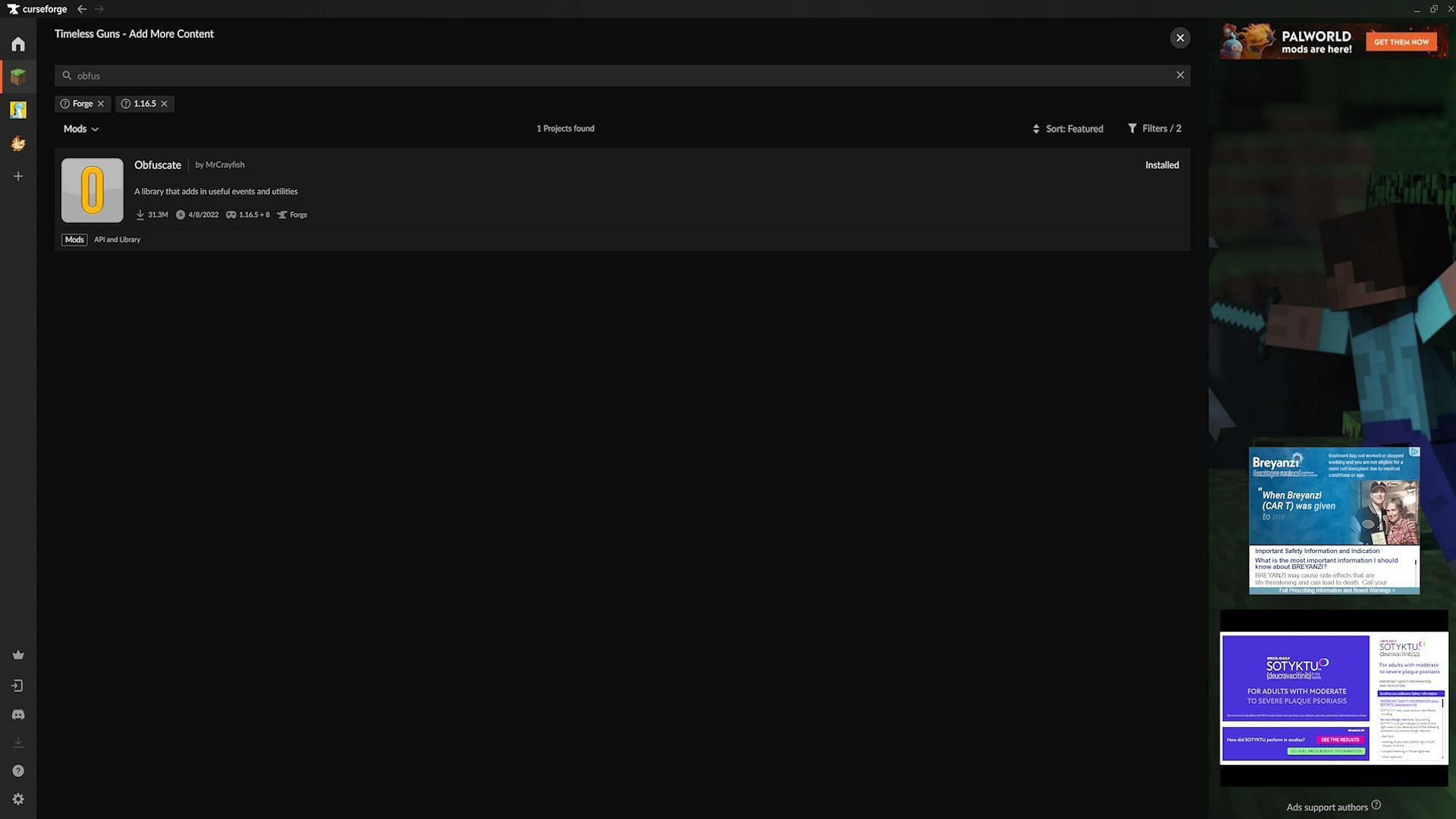The image size is (1456, 819).
Task: Click the Obfuscate mod thumbnail icon
Action: coord(92,189)
